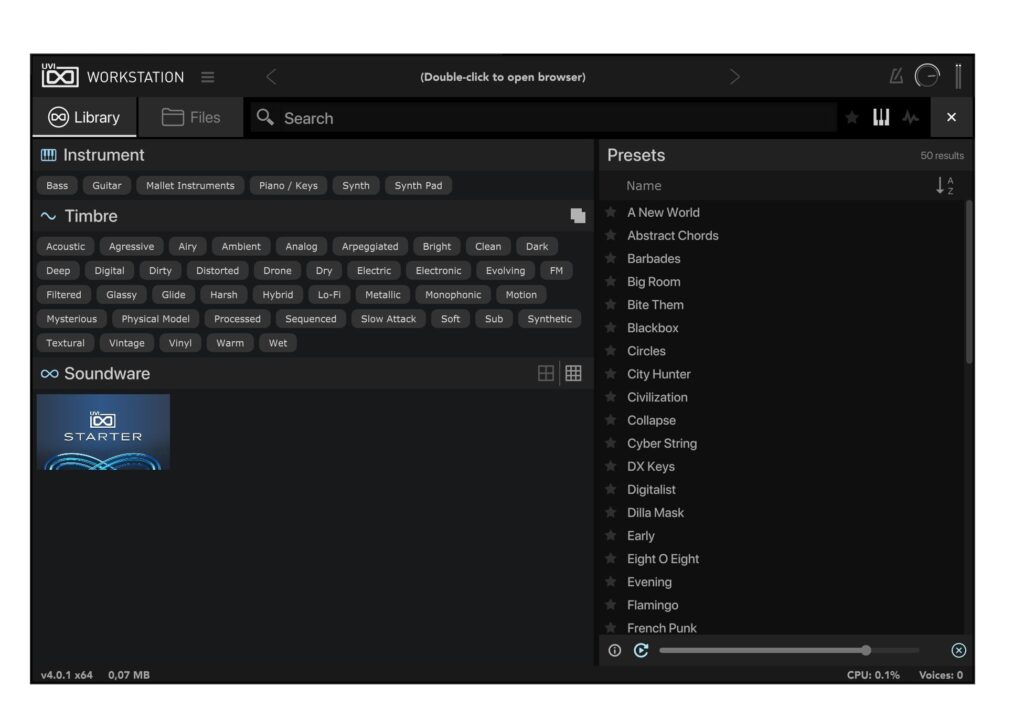Screen dimensions: 1024x707
Task: Apply the Lo-Fi timbre tag
Action: 331,294
